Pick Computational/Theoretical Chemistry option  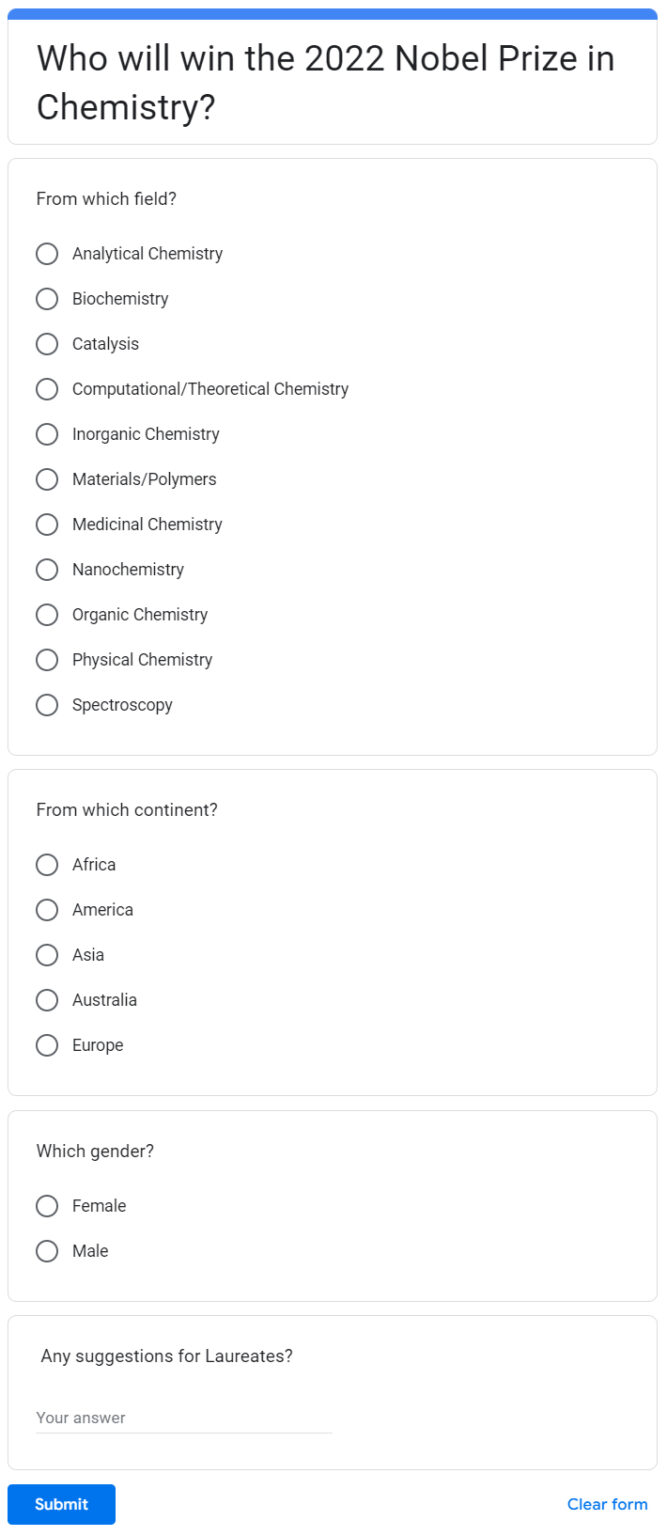point(47,389)
